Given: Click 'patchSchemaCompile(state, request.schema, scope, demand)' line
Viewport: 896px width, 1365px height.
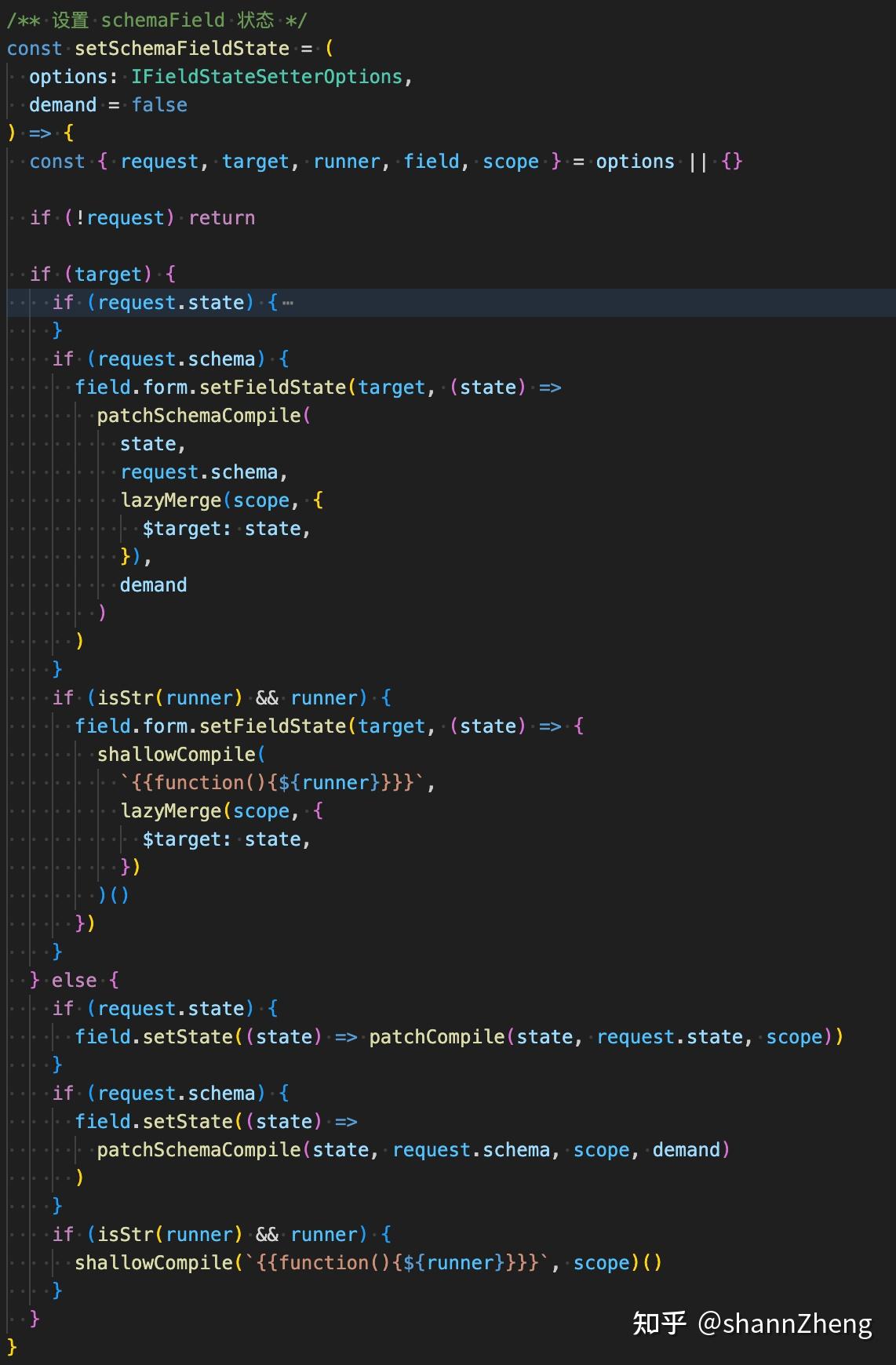Looking at the screenshot, I should (x=413, y=1150).
